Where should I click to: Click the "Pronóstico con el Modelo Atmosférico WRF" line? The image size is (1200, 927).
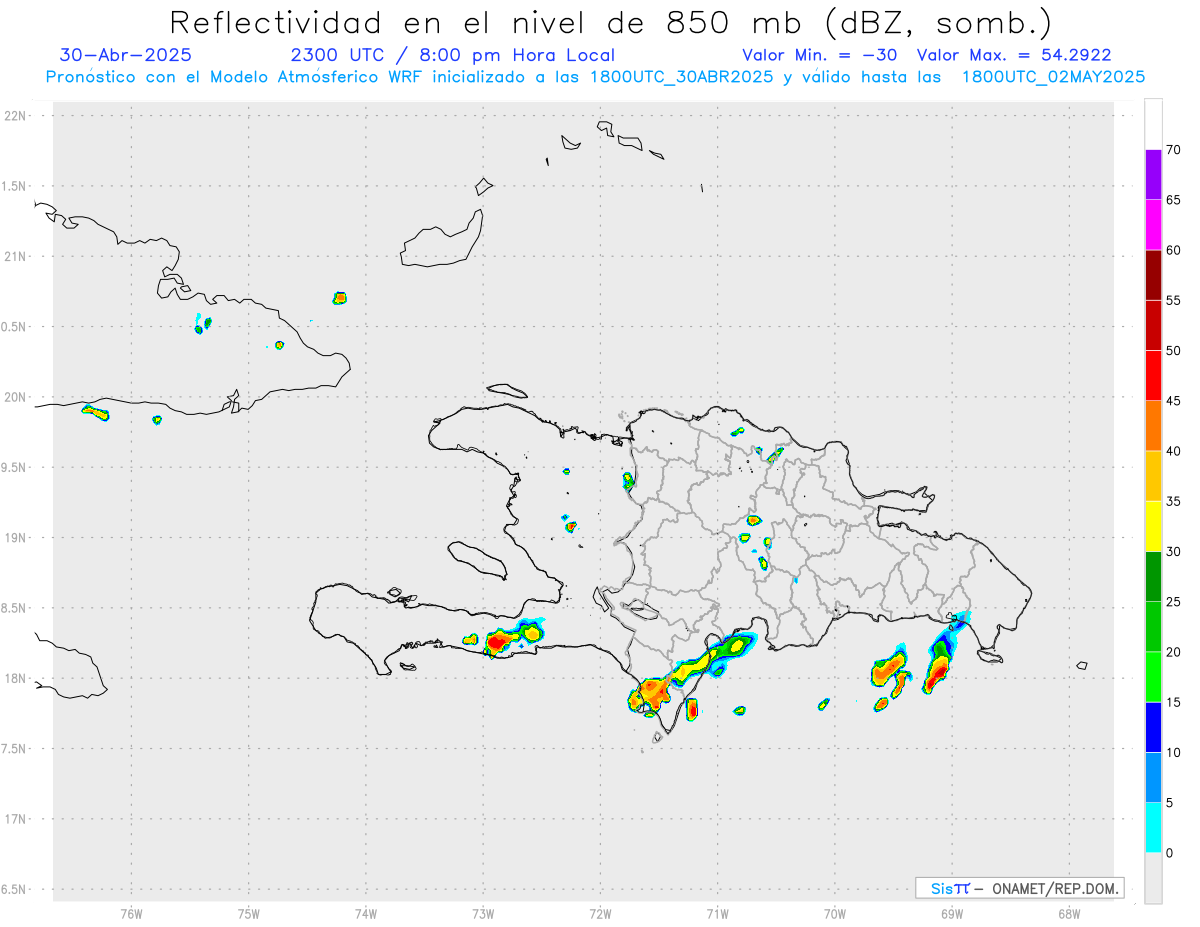[x=595, y=77]
